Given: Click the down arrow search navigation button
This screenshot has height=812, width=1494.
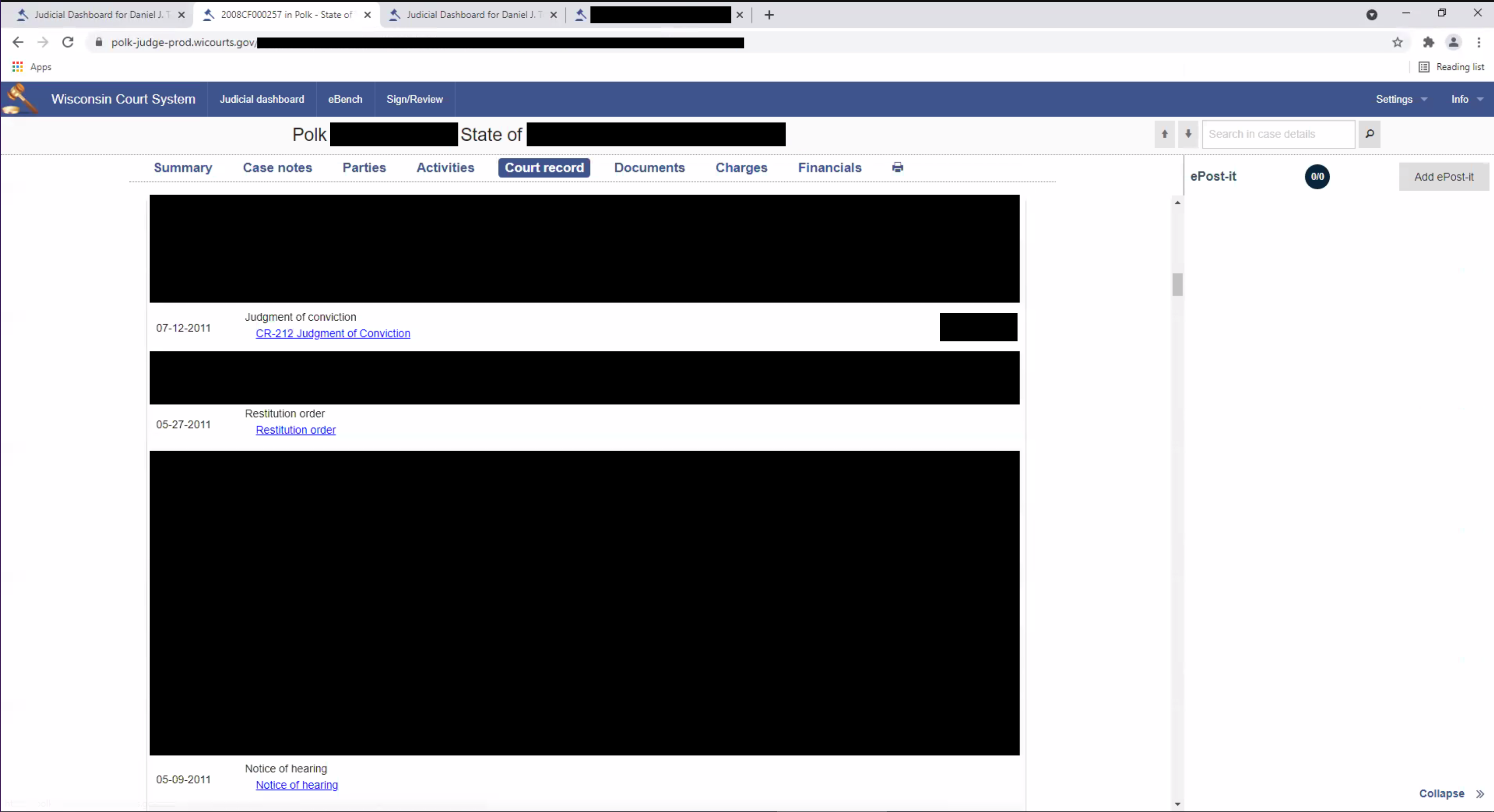Looking at the screenshot, I should (1188, 134).
